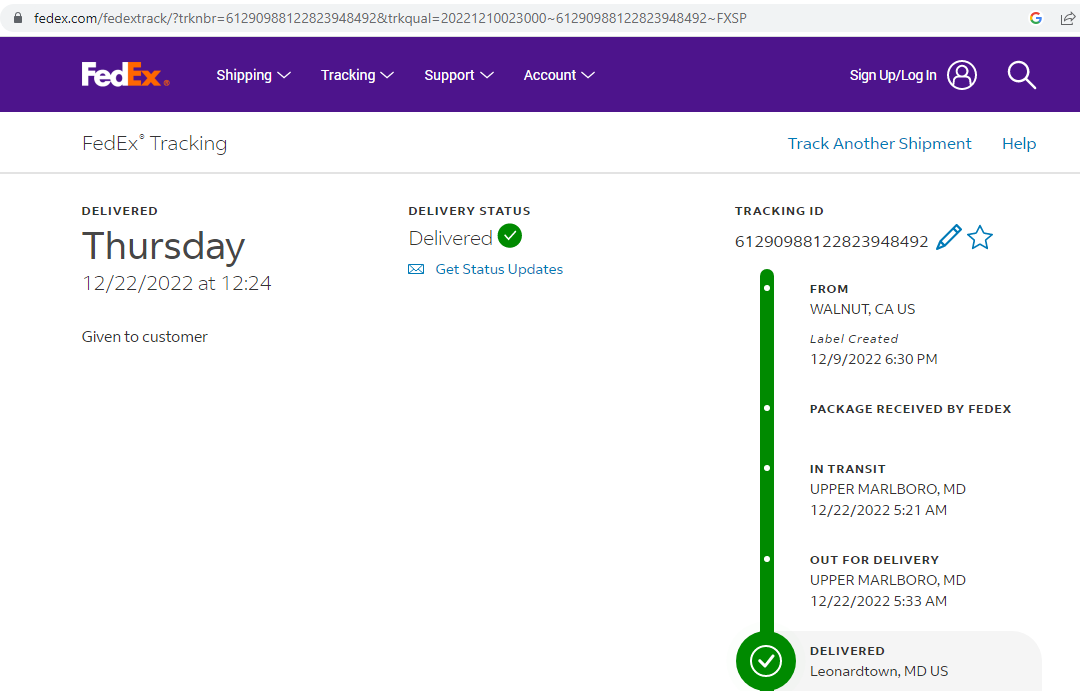This screenshot has height=691, width=1080.
Task: Star this shipment to favorite it
Action: 980,238
